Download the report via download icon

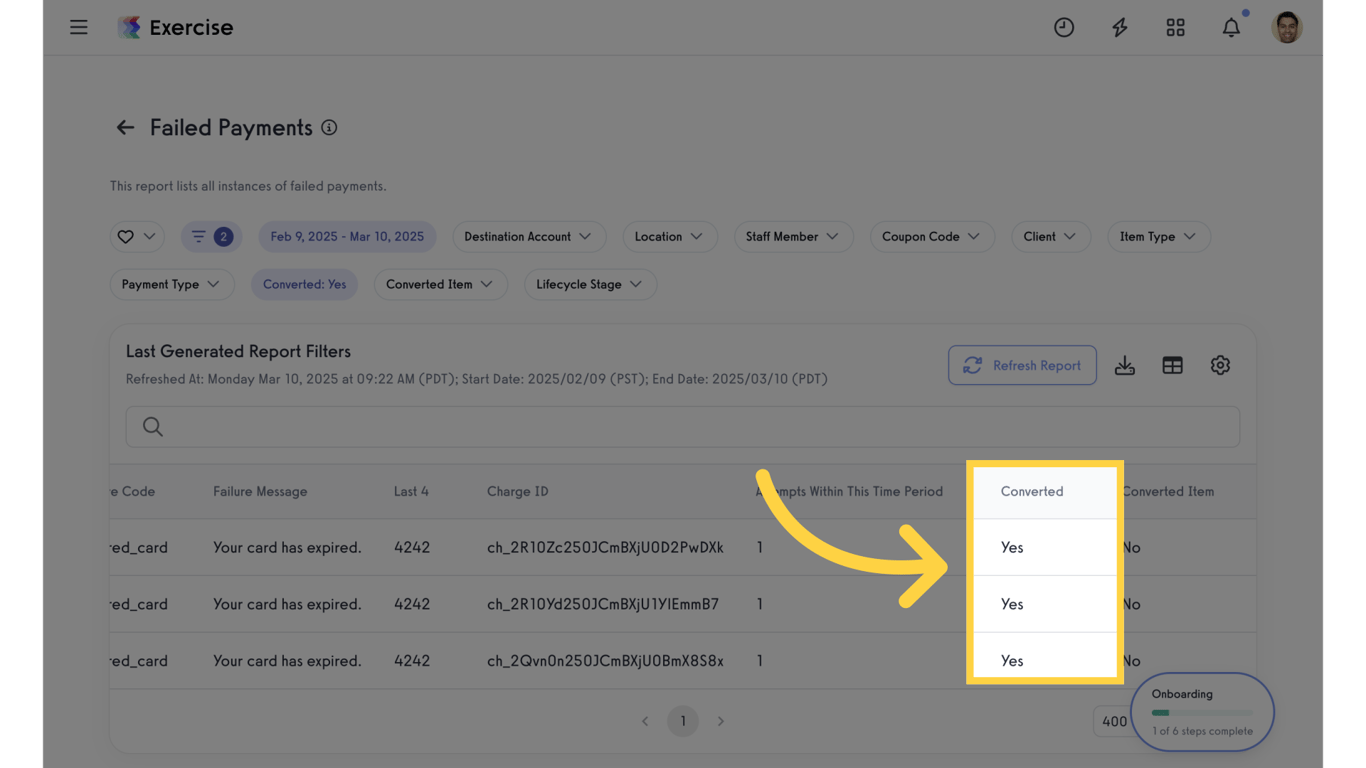point(1125,365)
